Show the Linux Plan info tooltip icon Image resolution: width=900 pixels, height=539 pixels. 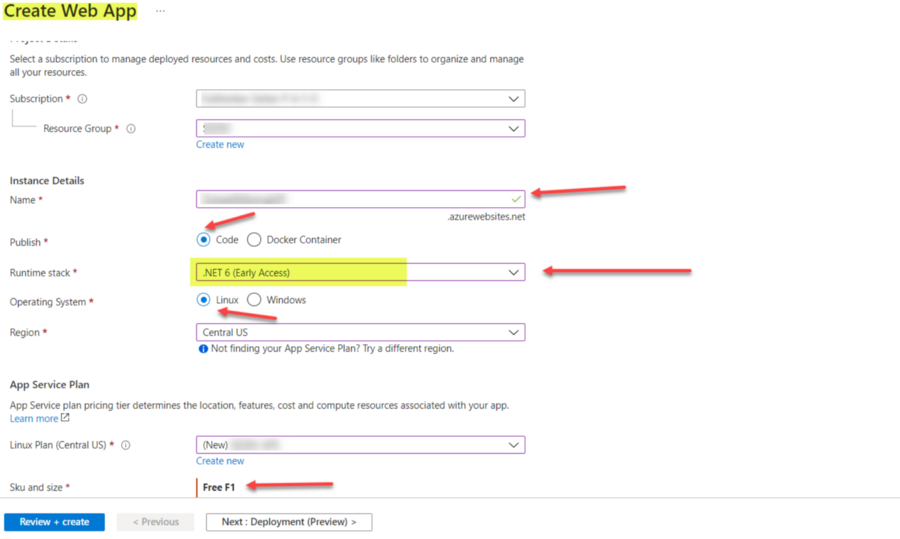[126, 445]
